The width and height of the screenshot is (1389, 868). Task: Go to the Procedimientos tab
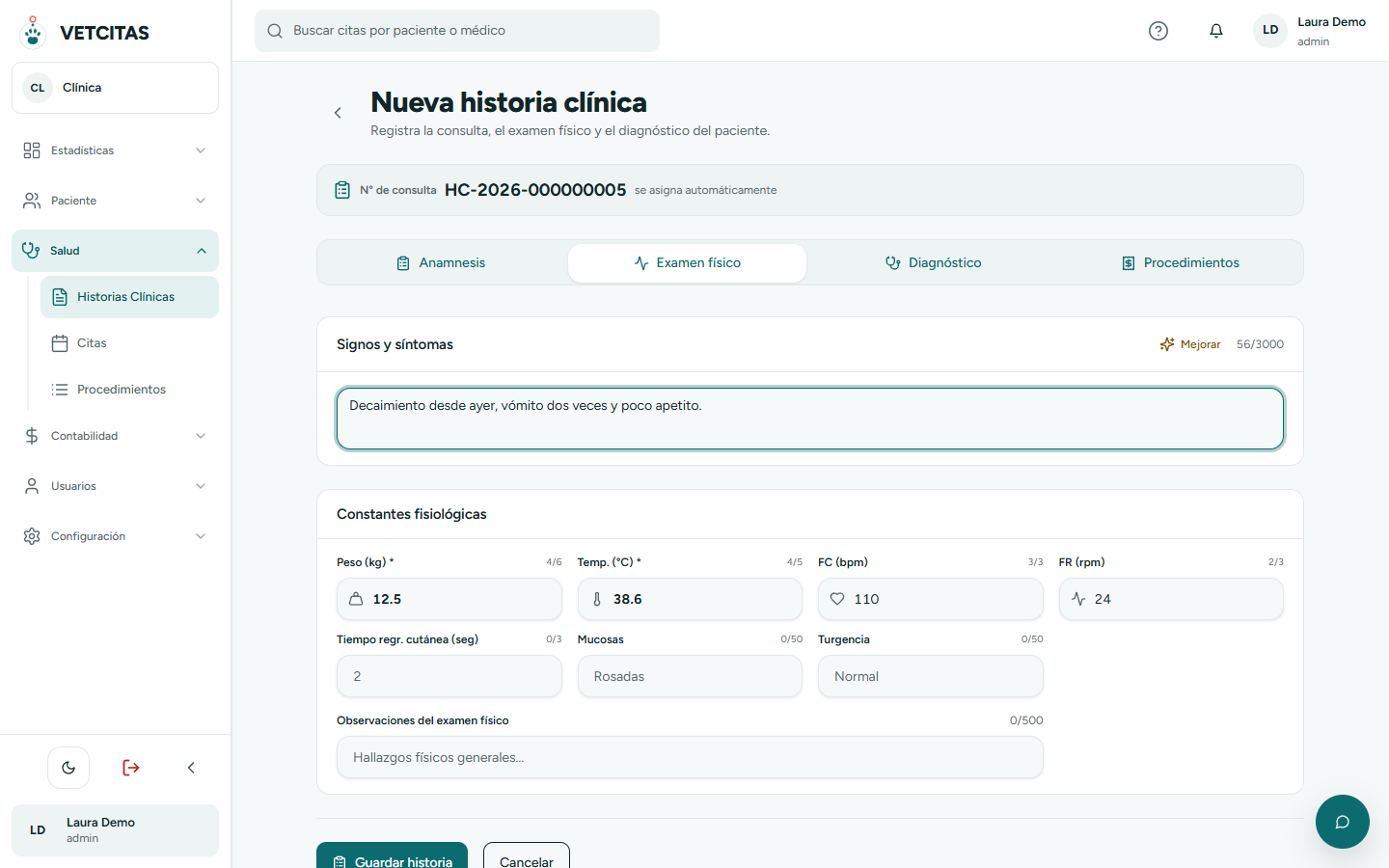pyautogui.click(x=1180, y=263)
